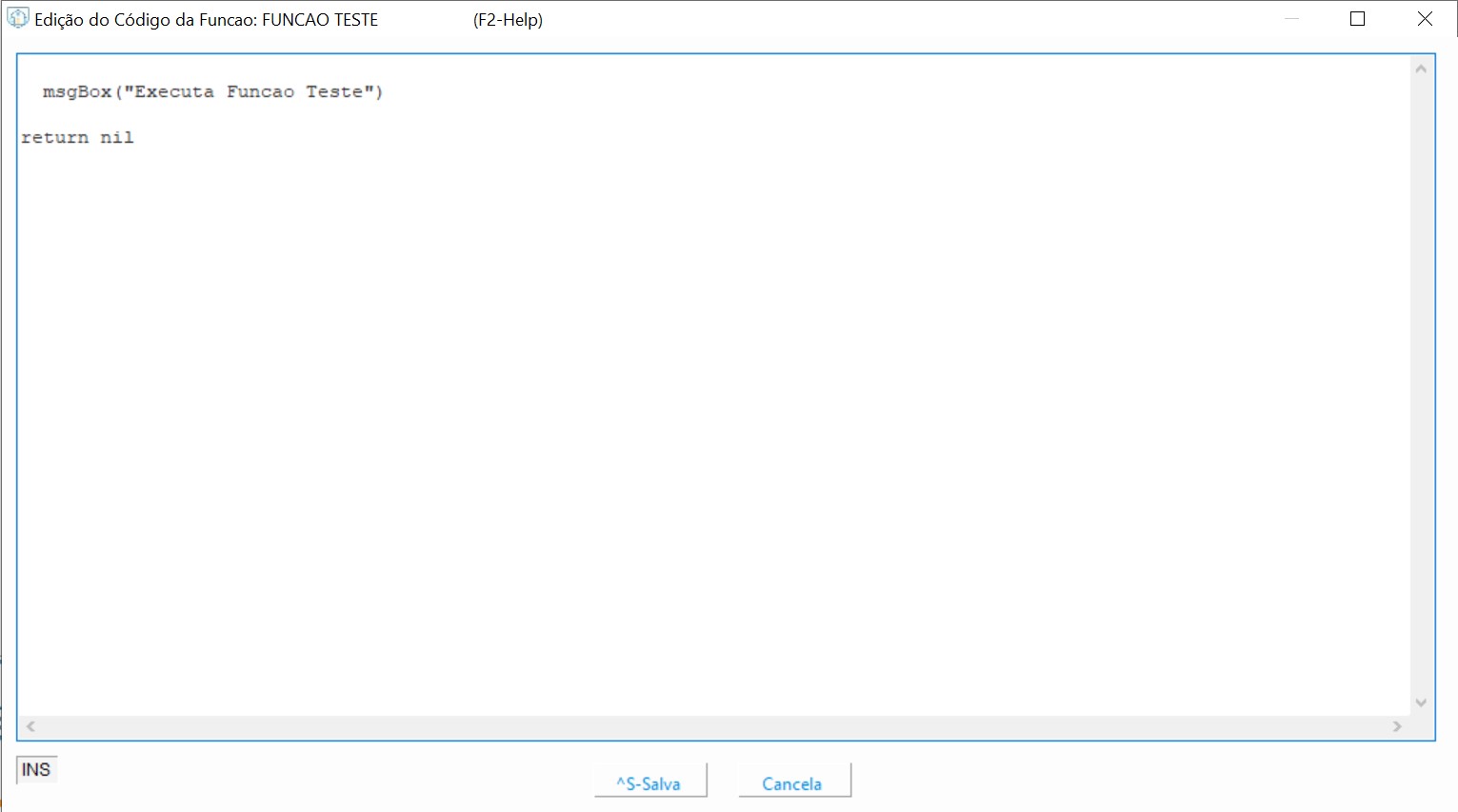Place cursor on the msgBox function name

pos(76,92)
